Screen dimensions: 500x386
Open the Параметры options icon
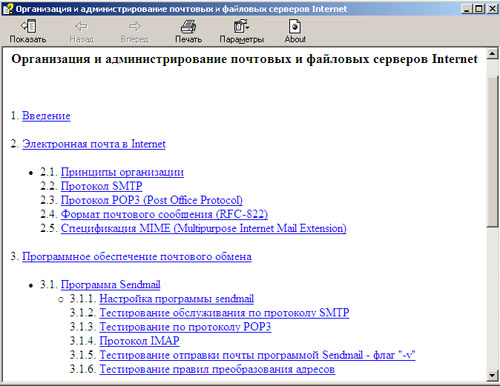(241, 26)
